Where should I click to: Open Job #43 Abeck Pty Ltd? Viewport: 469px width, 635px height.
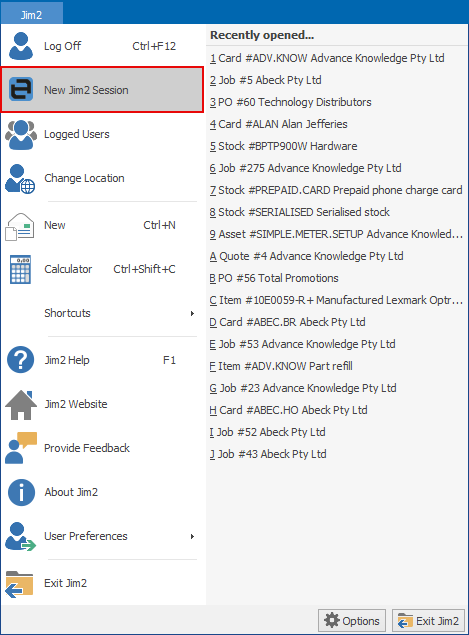(x=268, y=454)
